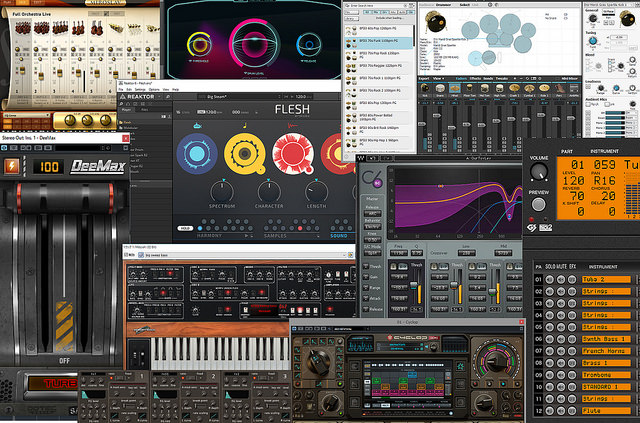Click the C6 logo in Waves plugin

pyautogui.click(x=371, y=178)
